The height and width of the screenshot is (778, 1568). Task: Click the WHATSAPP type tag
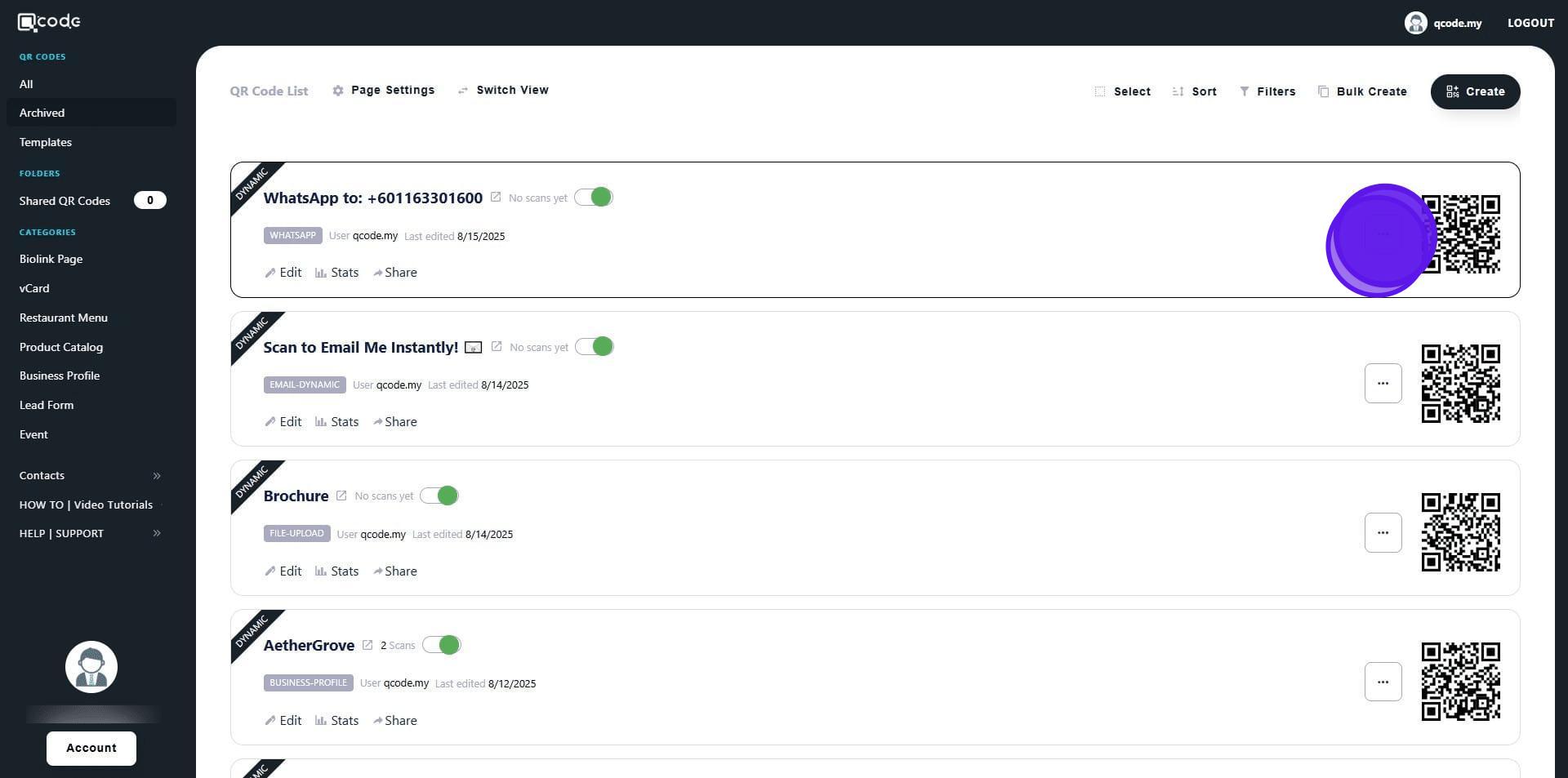(292, 236)
